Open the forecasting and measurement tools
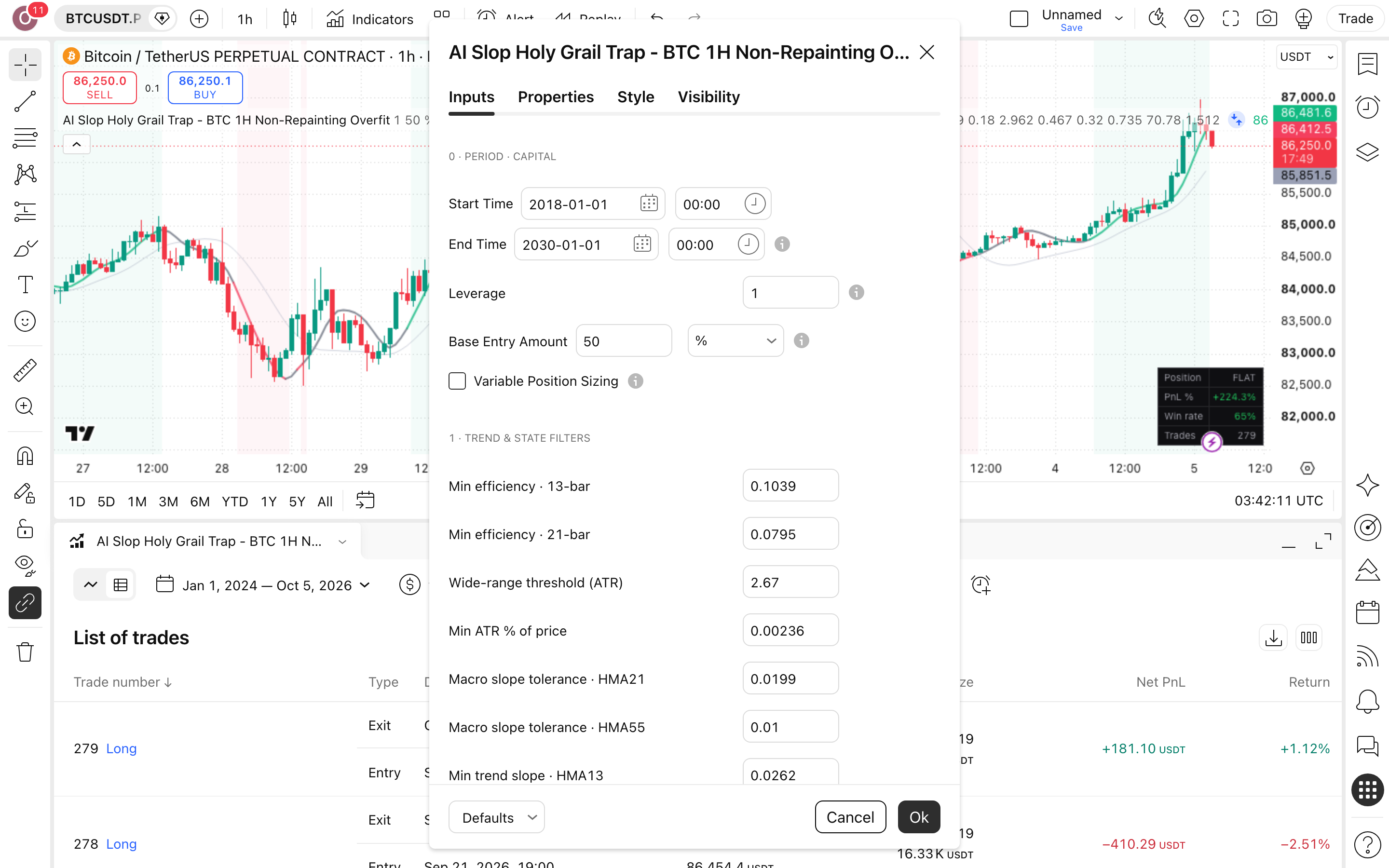This screenshot has height=868, width=1389. pyautogui.click(x=25, y=211)
